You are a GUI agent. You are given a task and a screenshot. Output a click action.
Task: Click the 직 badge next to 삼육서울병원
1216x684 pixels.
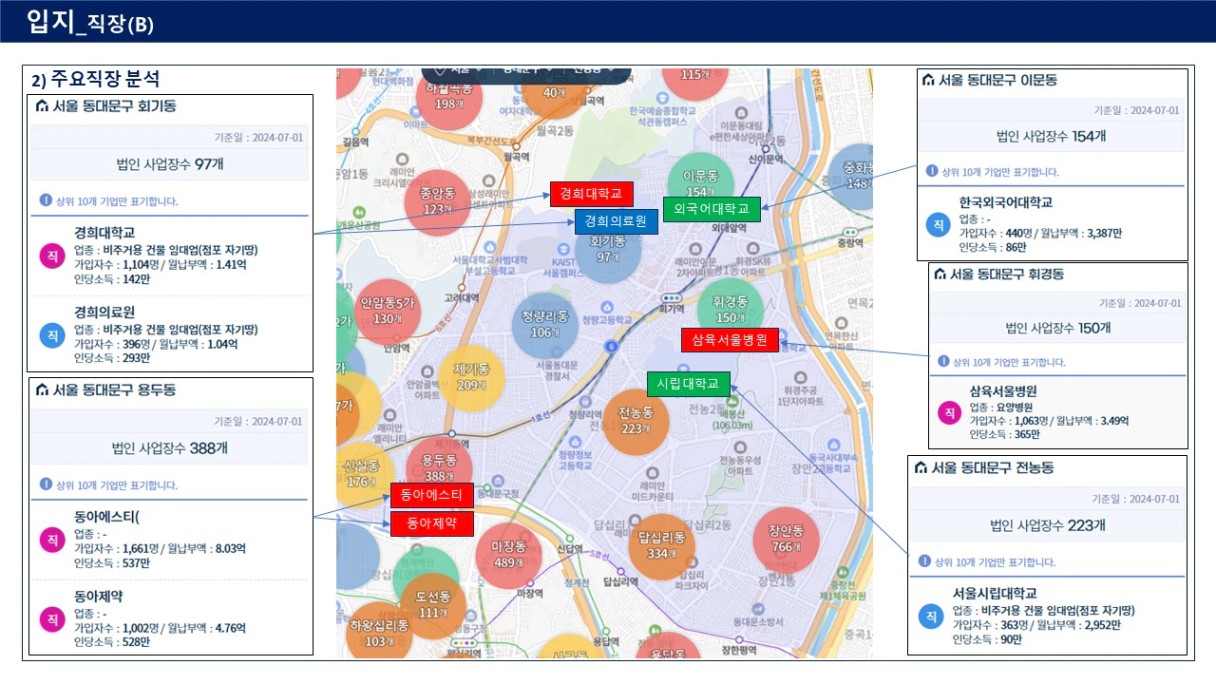pyautogui.click(x=948, y=412)
